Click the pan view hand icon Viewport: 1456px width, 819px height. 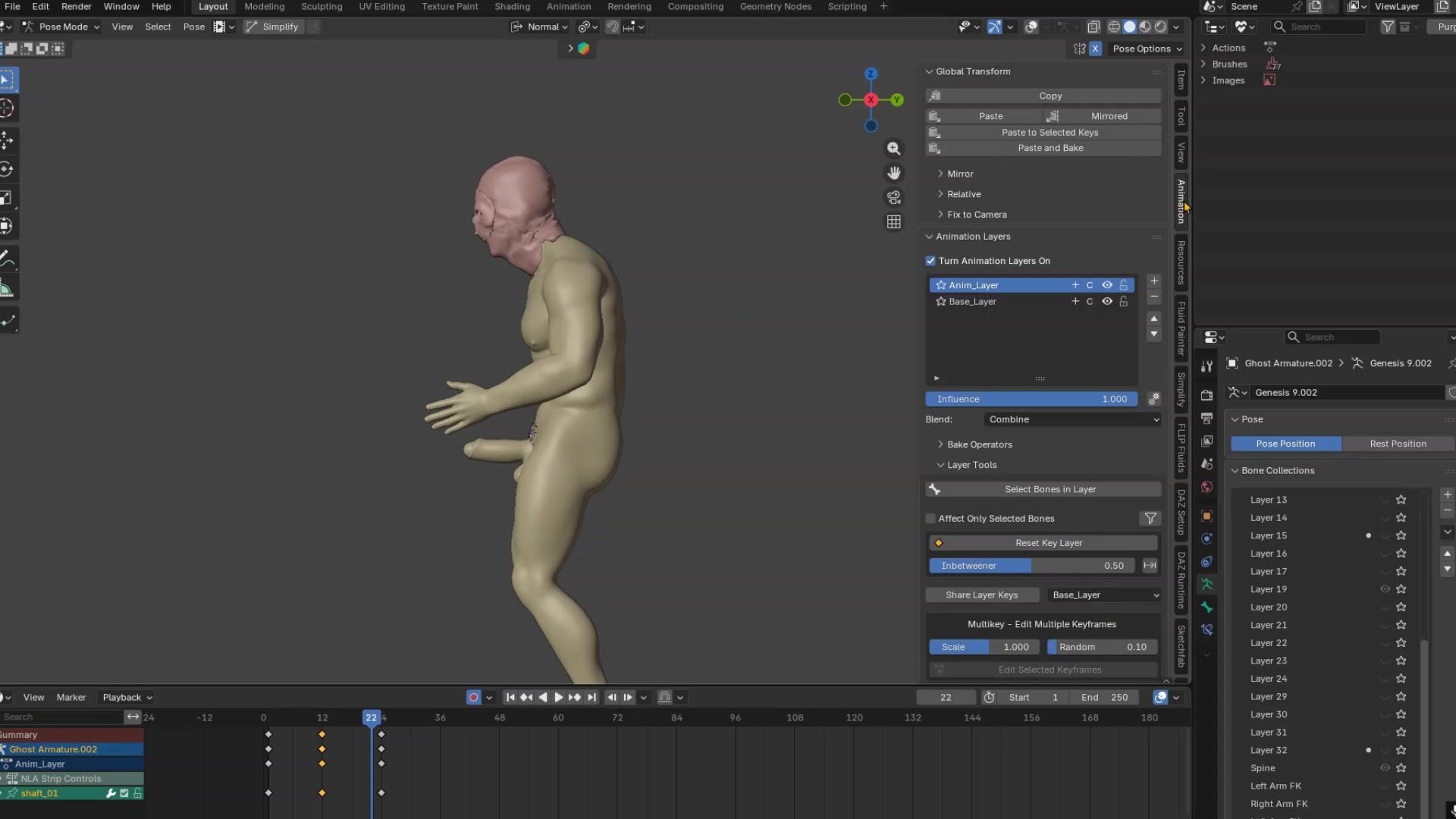(x=894, y=173)
